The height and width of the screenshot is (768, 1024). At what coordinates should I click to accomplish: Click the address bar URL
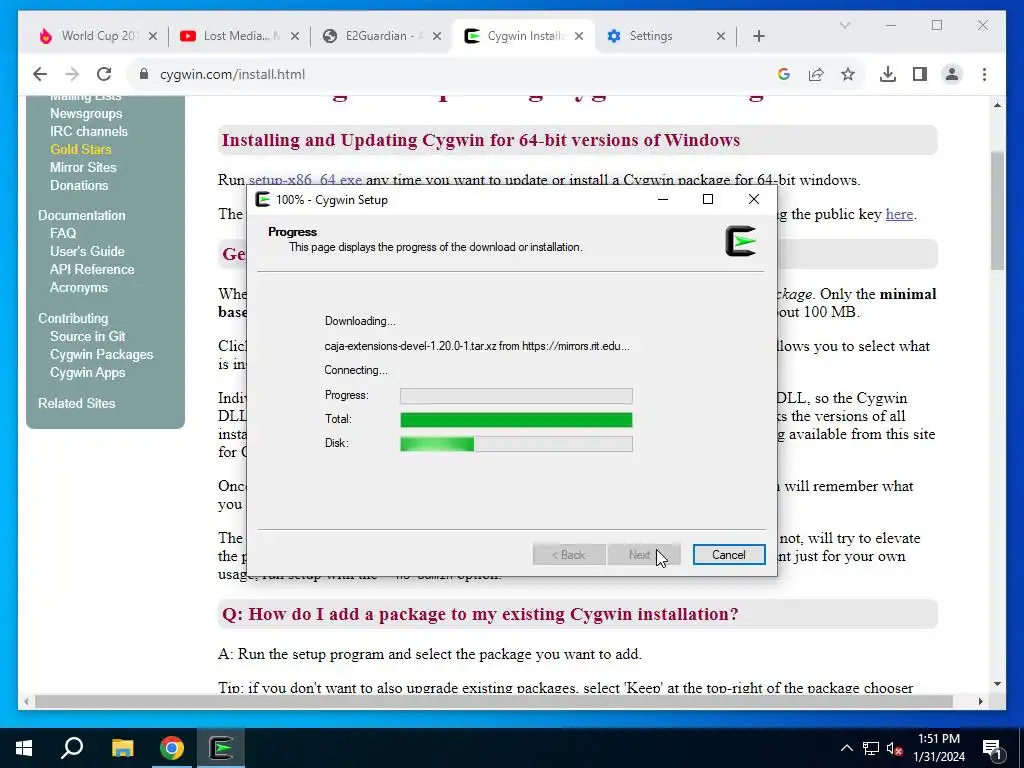point(232,74)
